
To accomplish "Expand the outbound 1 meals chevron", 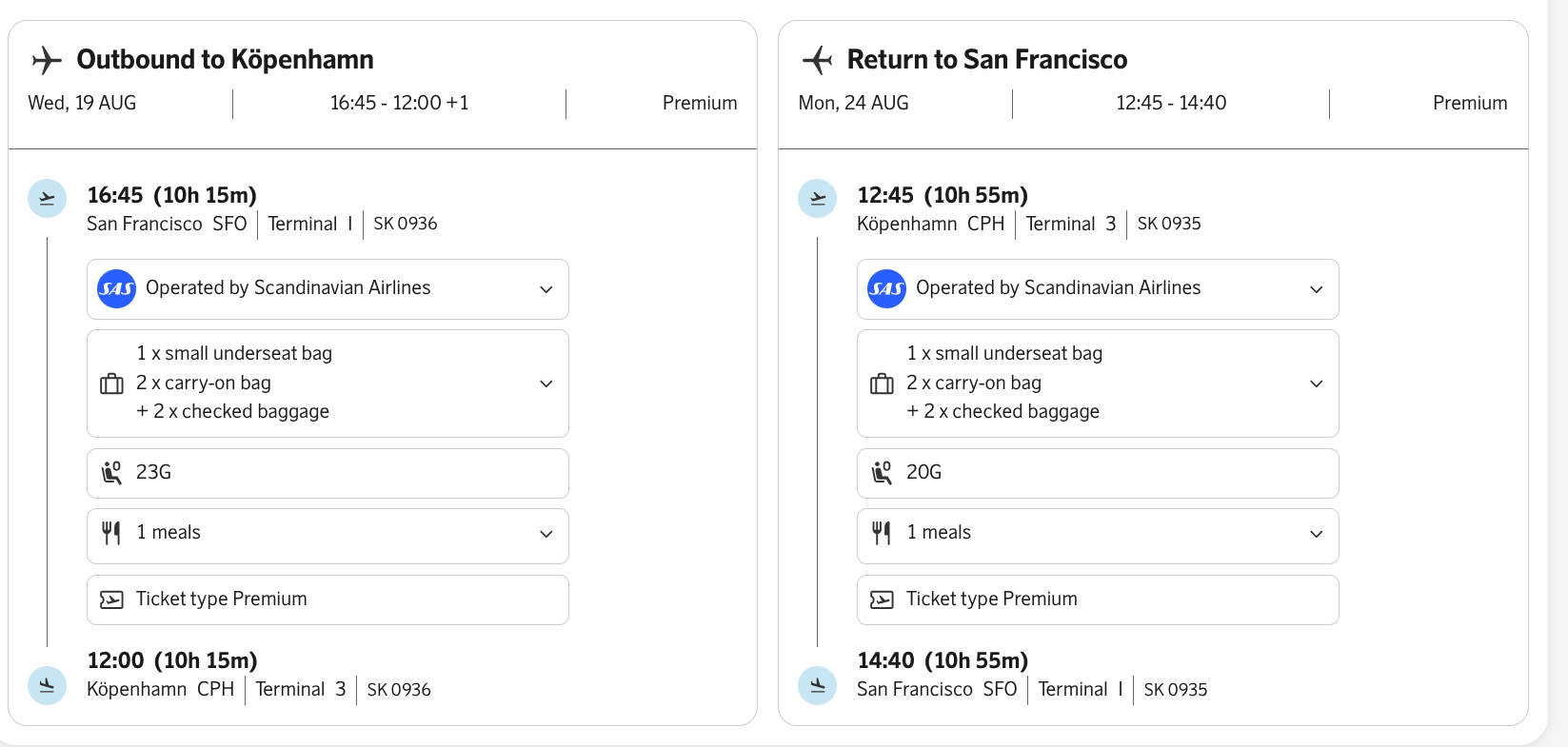I will tap(546, 534).
